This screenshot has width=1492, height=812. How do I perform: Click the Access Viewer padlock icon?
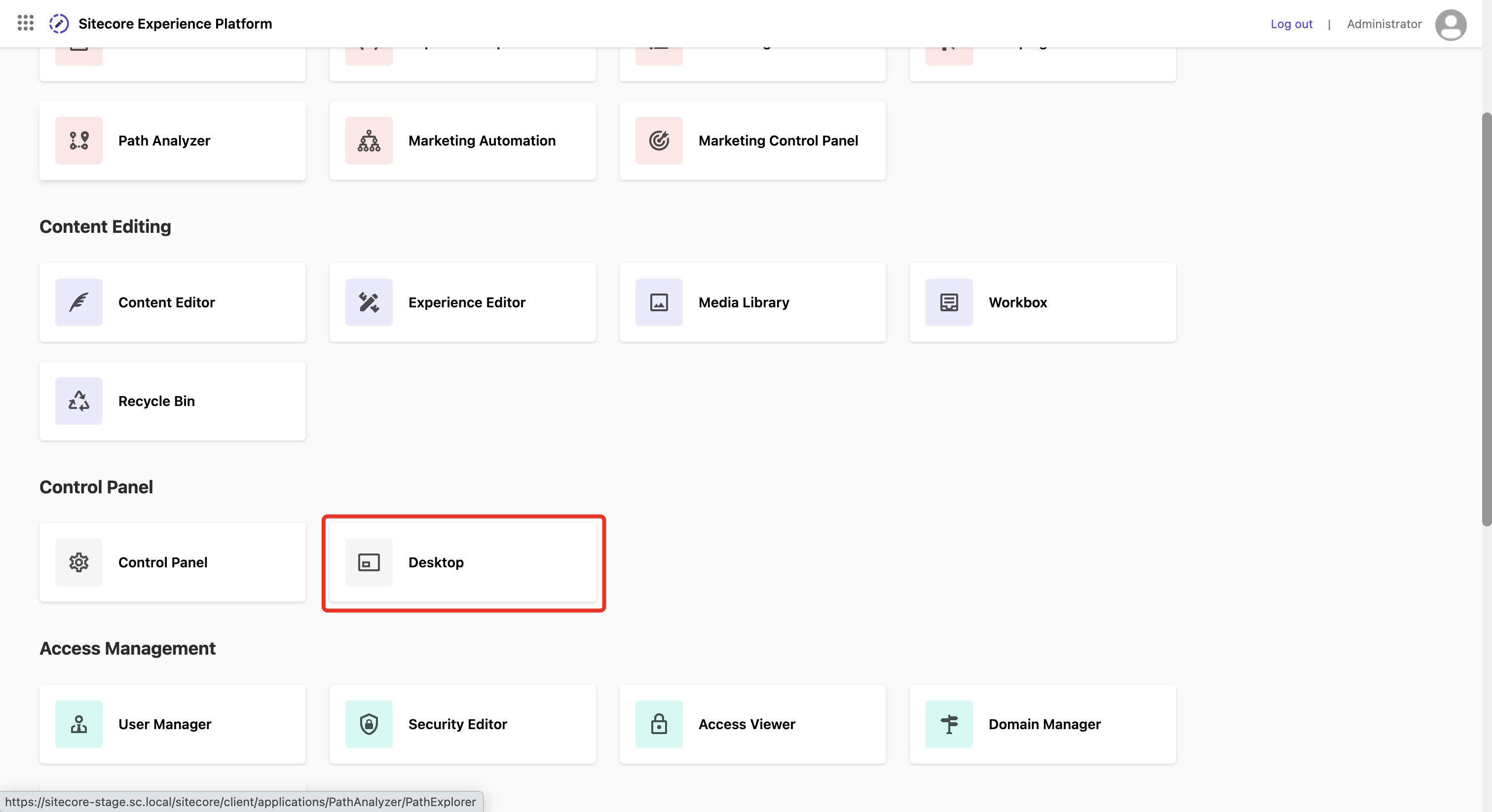tap(659, 724)
